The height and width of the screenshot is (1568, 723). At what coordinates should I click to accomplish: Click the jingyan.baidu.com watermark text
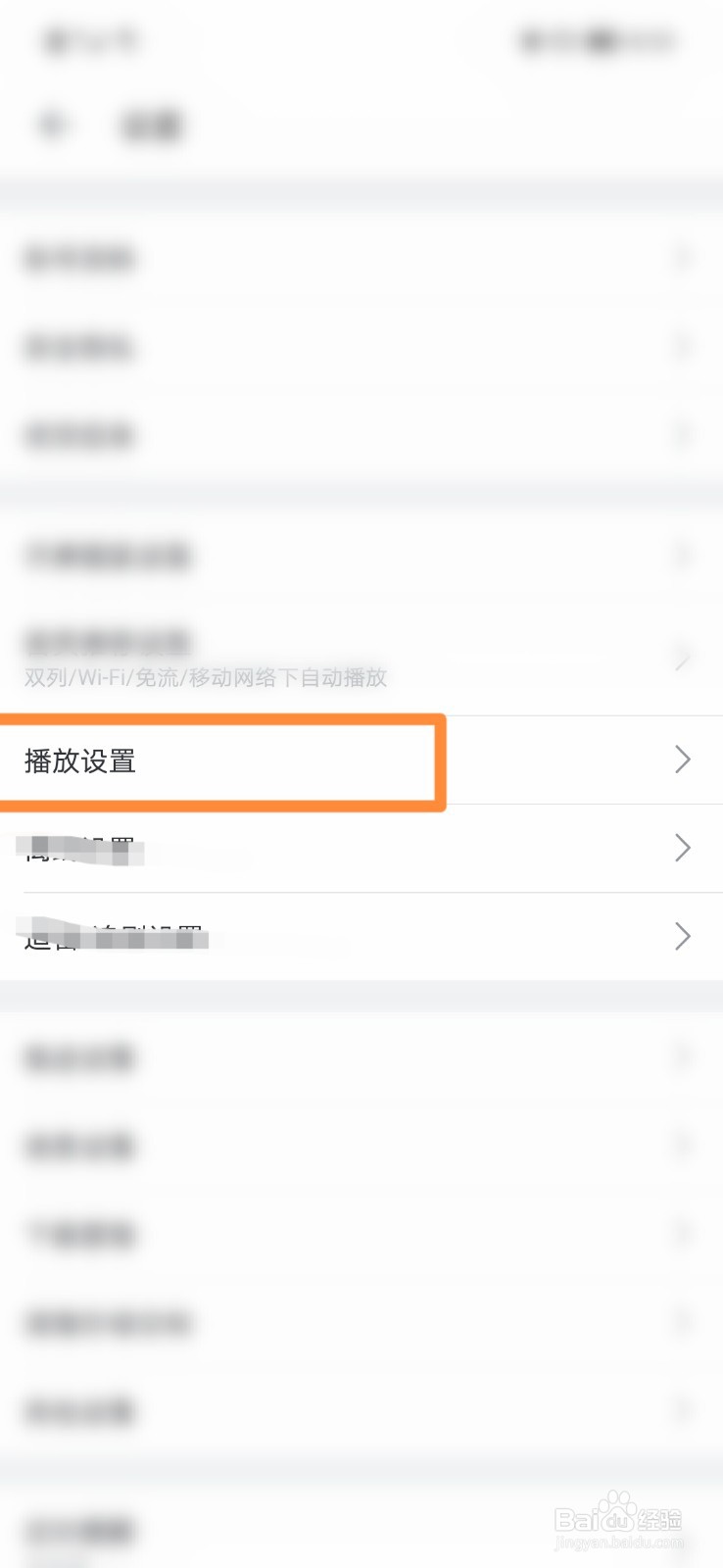(618, 1542)
